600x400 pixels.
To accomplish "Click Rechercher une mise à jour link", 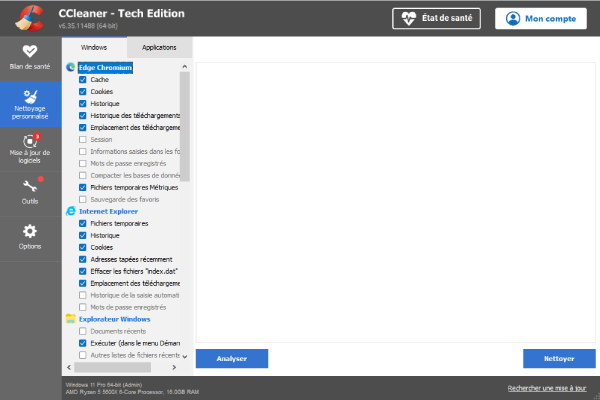I will (547, 388).
